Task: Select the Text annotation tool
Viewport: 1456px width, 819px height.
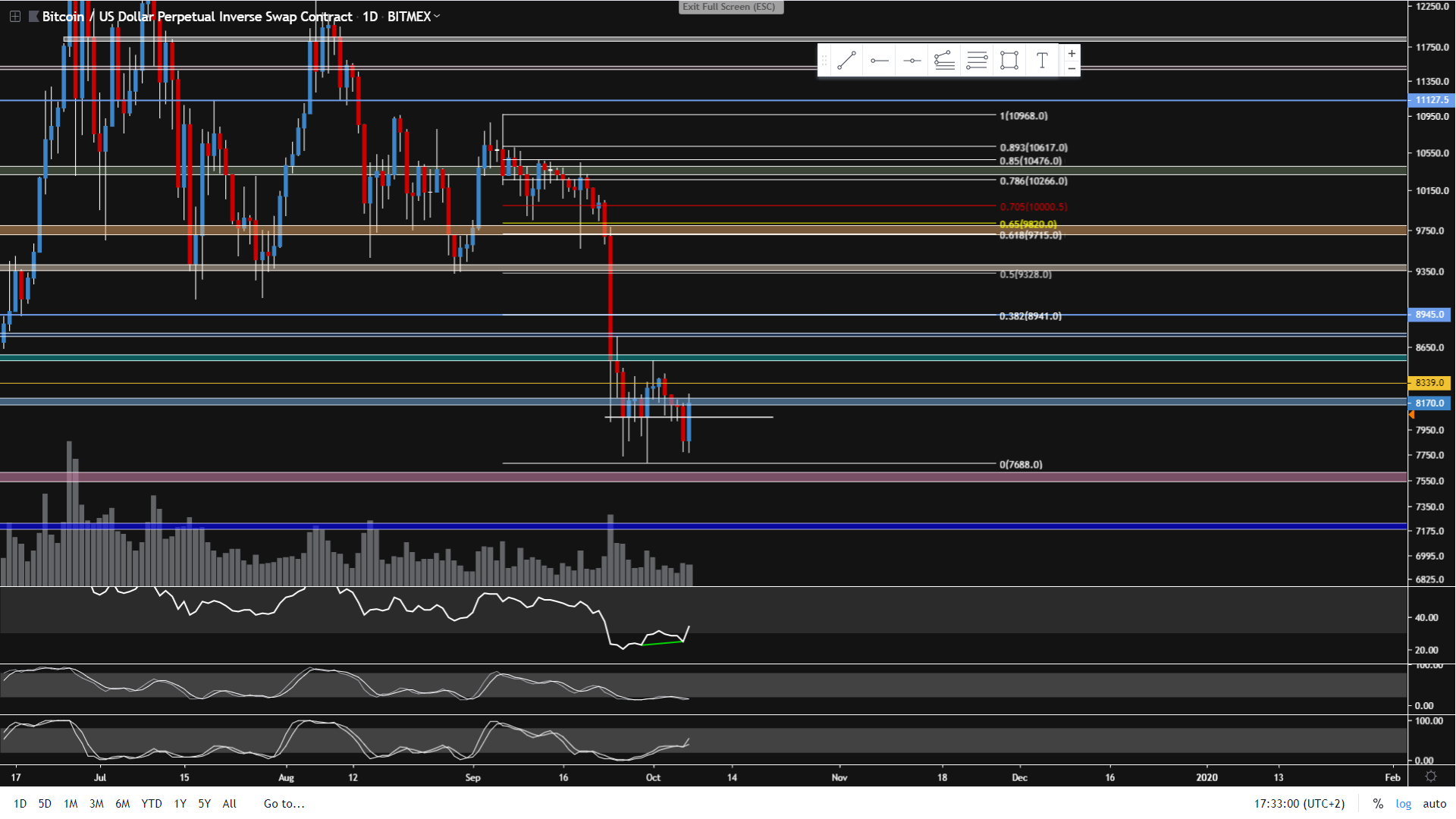Action: 1042,61
